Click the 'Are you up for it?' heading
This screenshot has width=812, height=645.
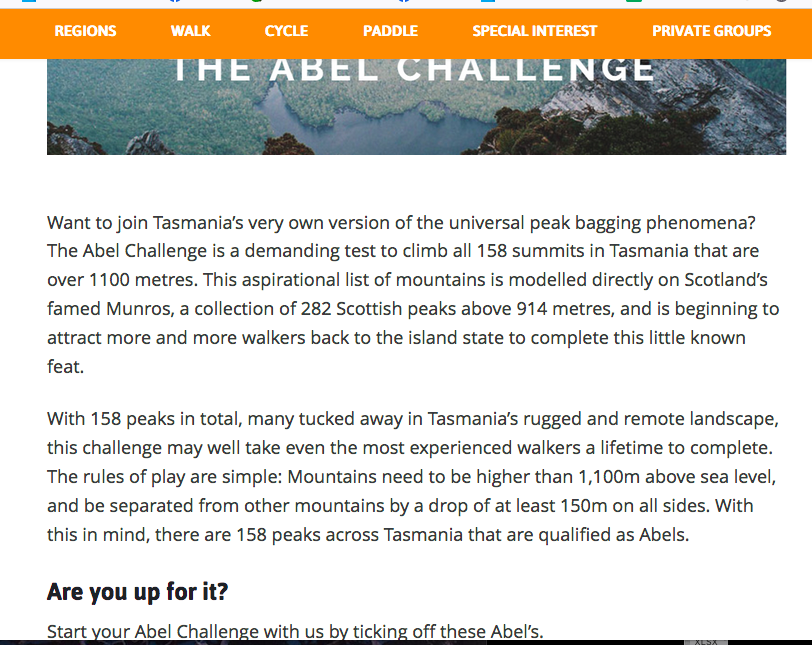pos(137,591)
